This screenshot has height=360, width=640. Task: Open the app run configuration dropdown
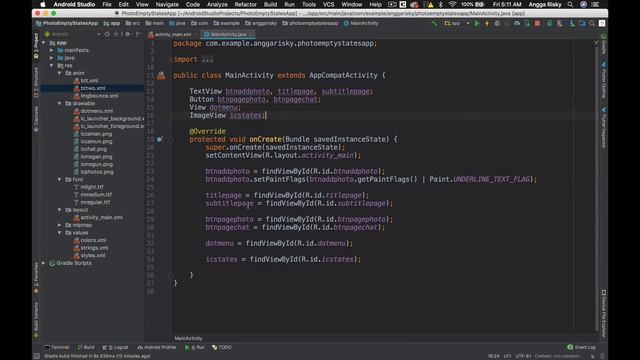(x=457, y=24)
